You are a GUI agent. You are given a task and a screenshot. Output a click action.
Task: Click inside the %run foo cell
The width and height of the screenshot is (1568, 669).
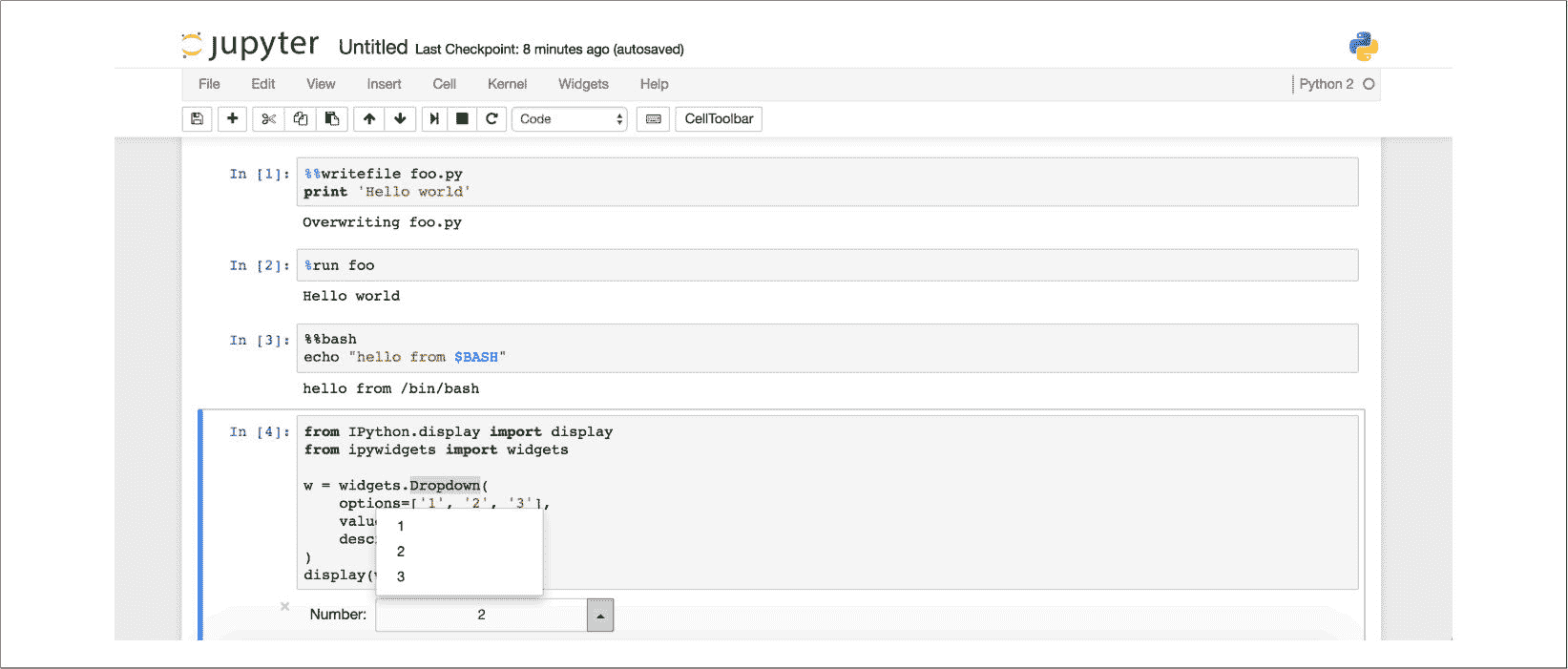[x=826, y=265]
